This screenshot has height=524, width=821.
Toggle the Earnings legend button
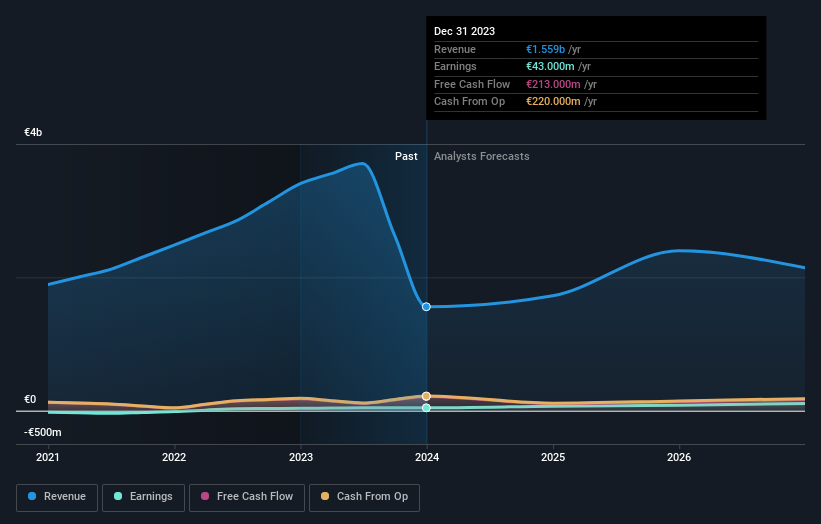click(x=143, y=497)
